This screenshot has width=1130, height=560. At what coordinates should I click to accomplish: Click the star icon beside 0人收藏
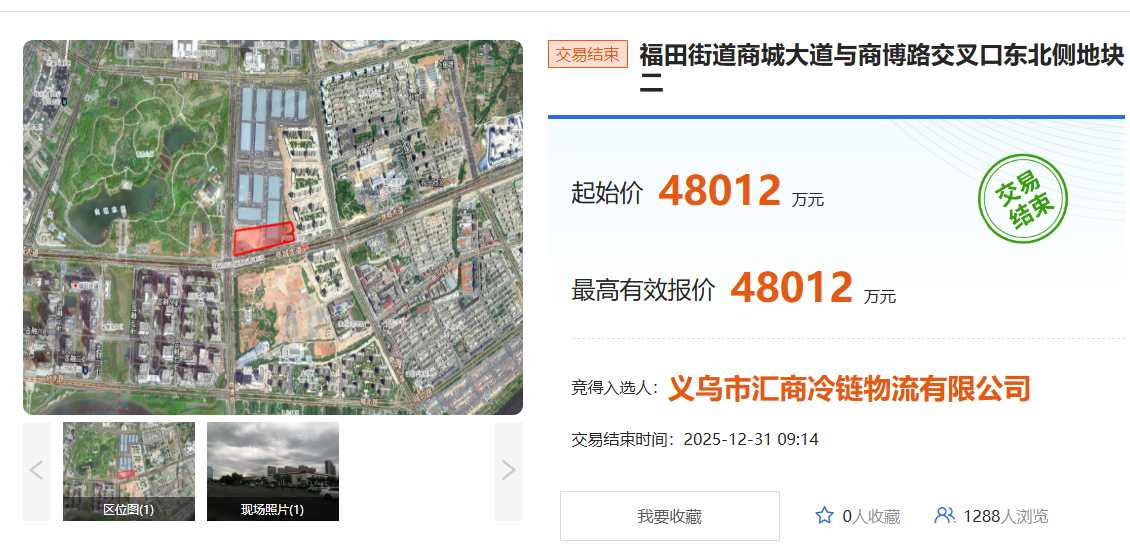point(824,516)
